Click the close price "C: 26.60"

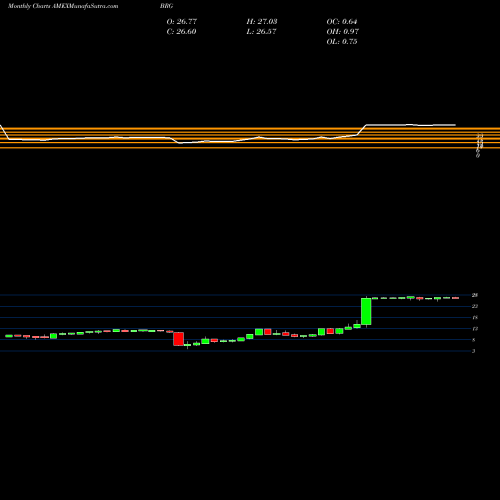pos(181,31)
